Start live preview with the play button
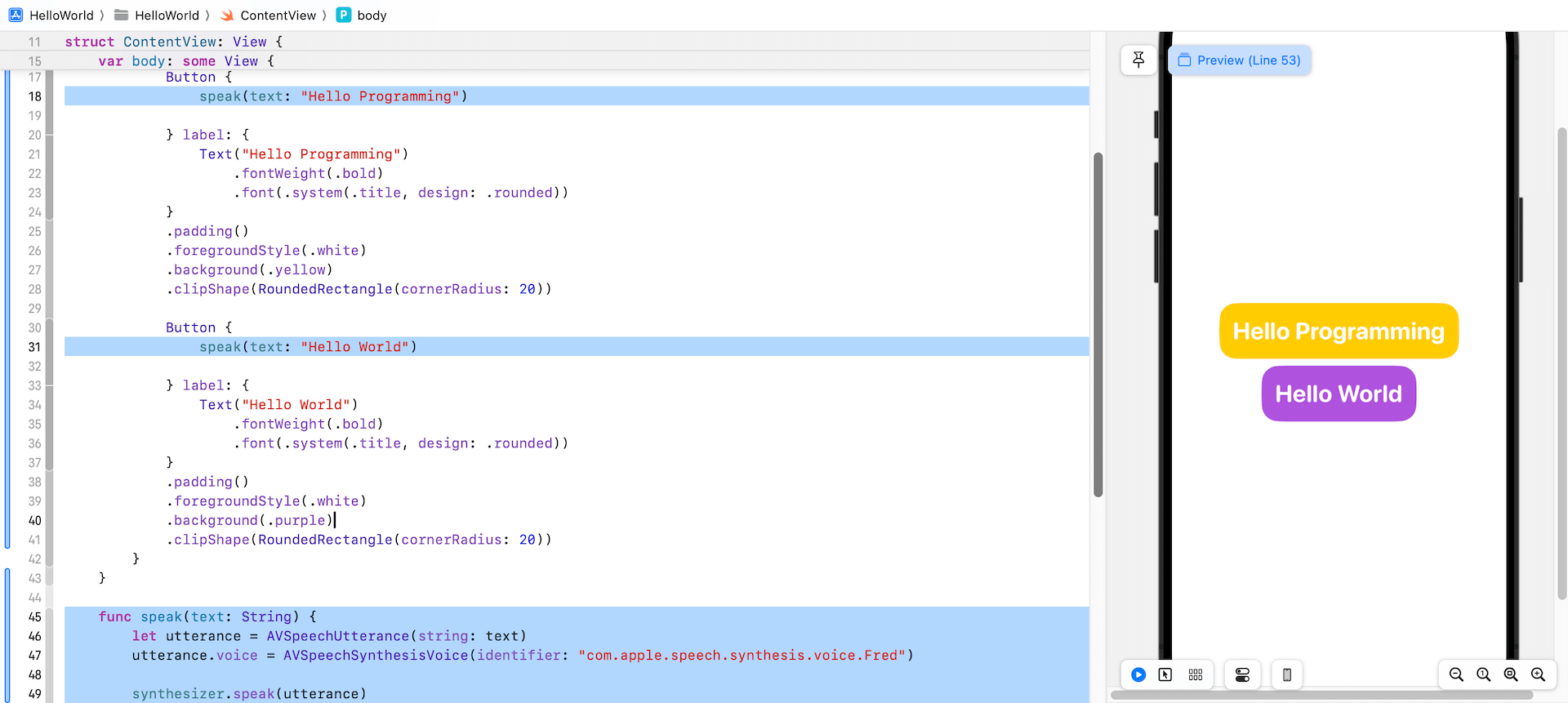 tap(1138, 674)
